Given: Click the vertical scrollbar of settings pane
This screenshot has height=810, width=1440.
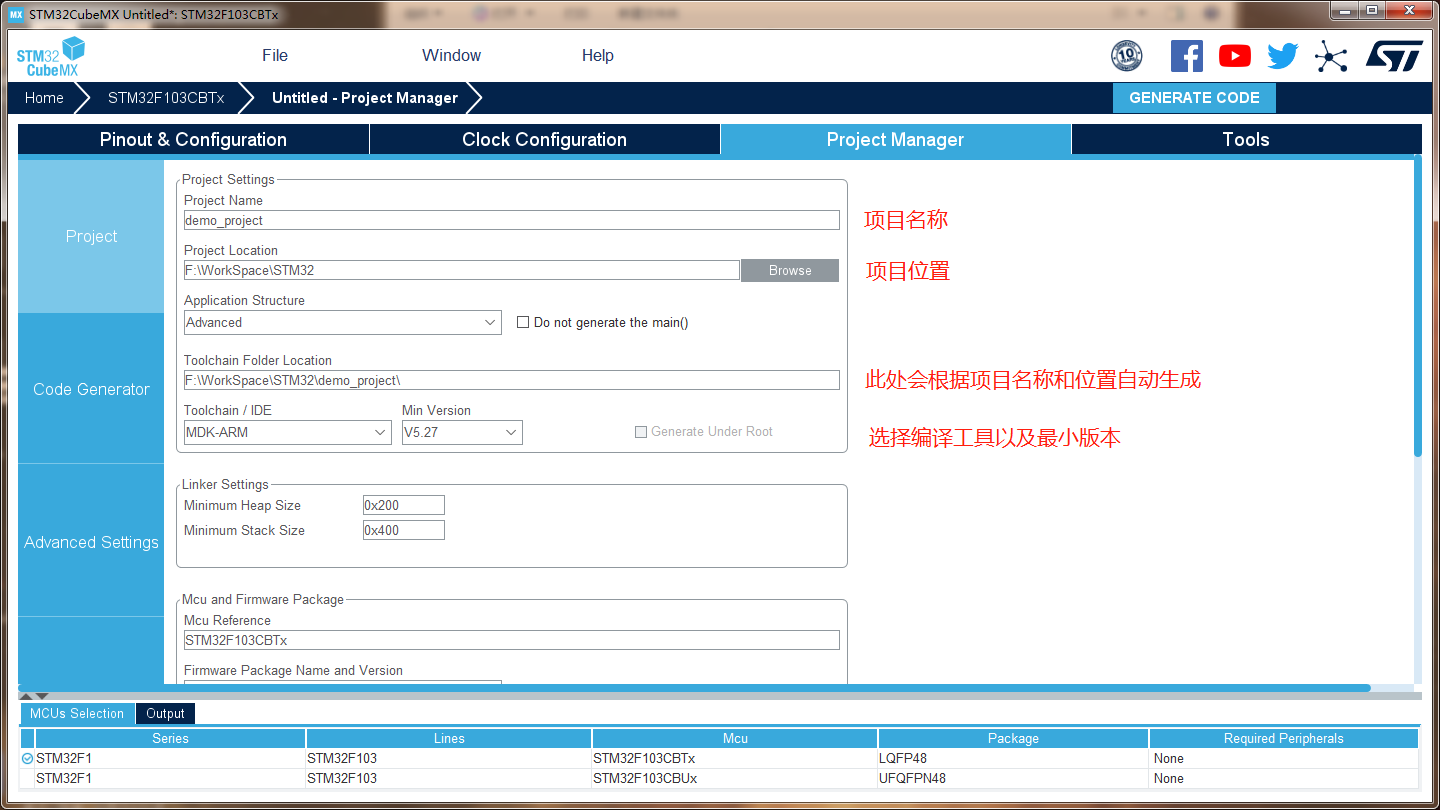Looking at the screenshot, I should 1417,306.
